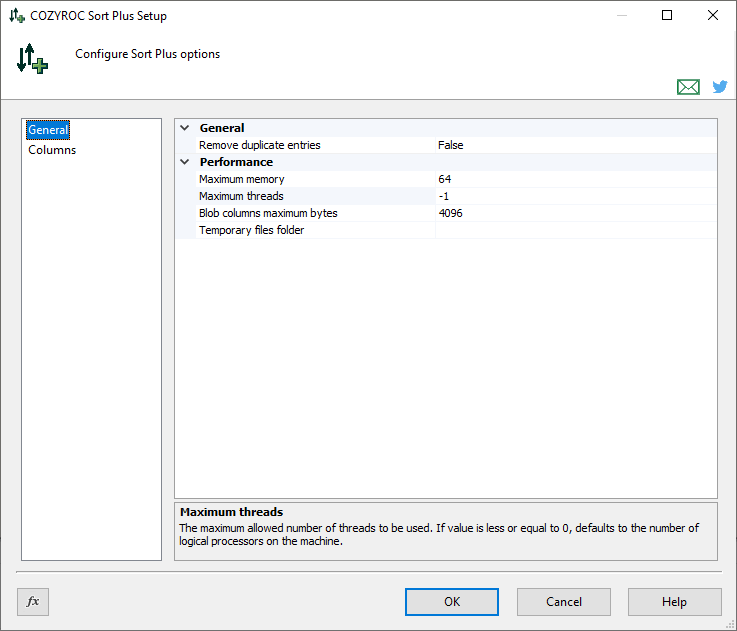The width and height of the screenshot is (737, 631).
Task: Click the empty Temporary files folder value
Action: click(x=576, y=230)
